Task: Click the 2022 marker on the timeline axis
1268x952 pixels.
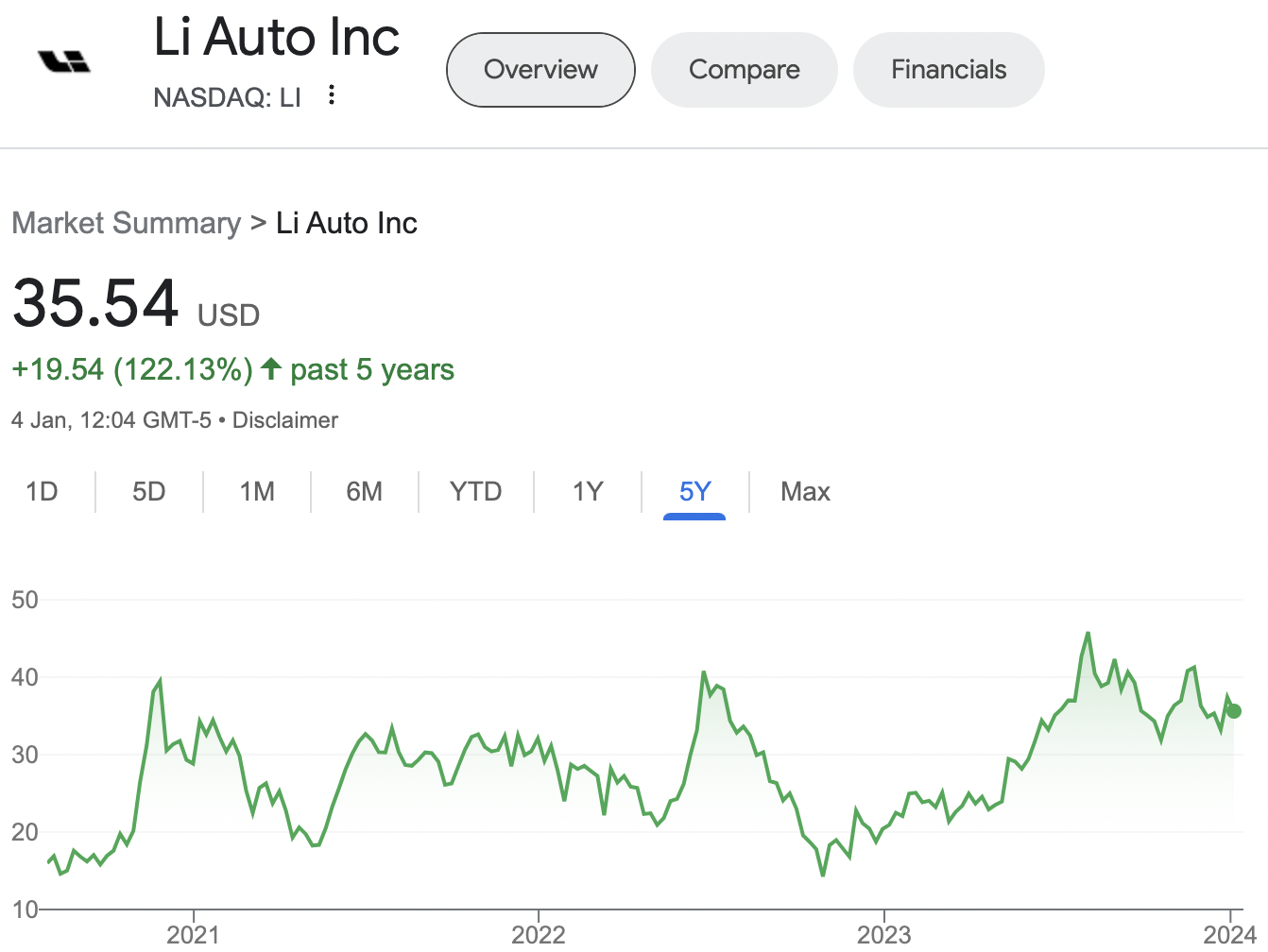Action: [539, 934]
